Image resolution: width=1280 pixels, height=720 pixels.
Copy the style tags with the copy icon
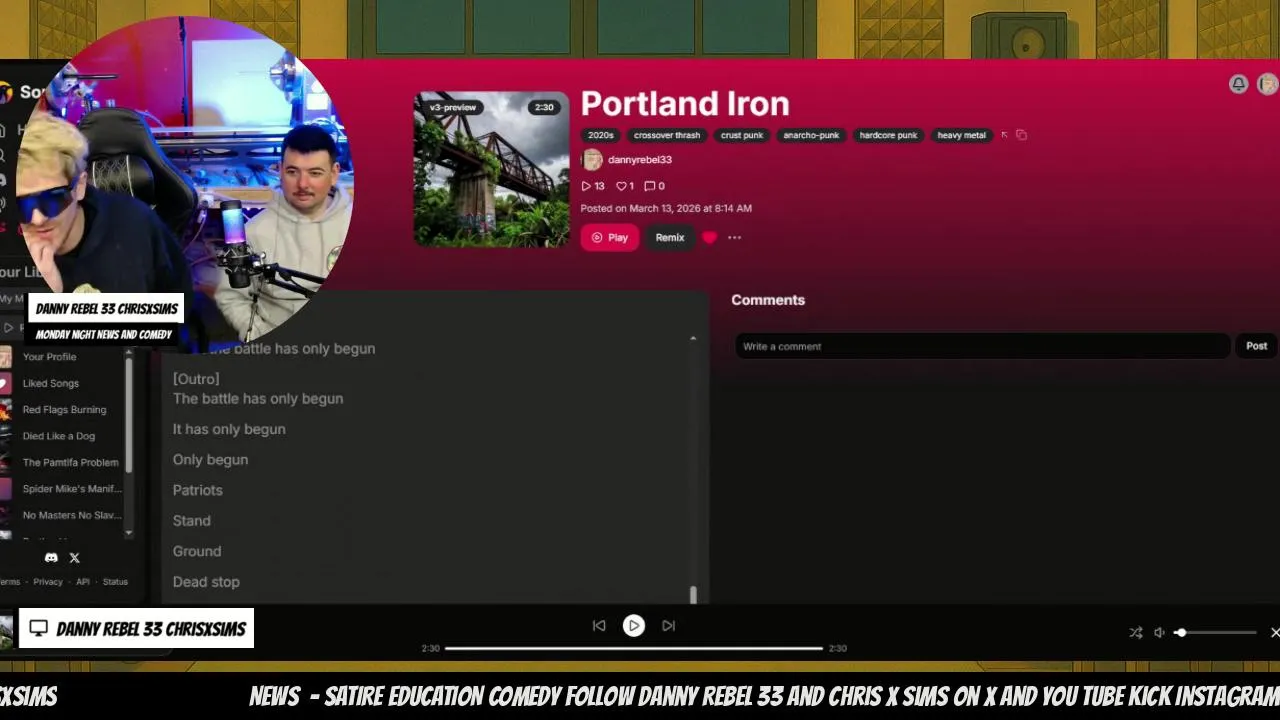click(x=1021, y=135)
